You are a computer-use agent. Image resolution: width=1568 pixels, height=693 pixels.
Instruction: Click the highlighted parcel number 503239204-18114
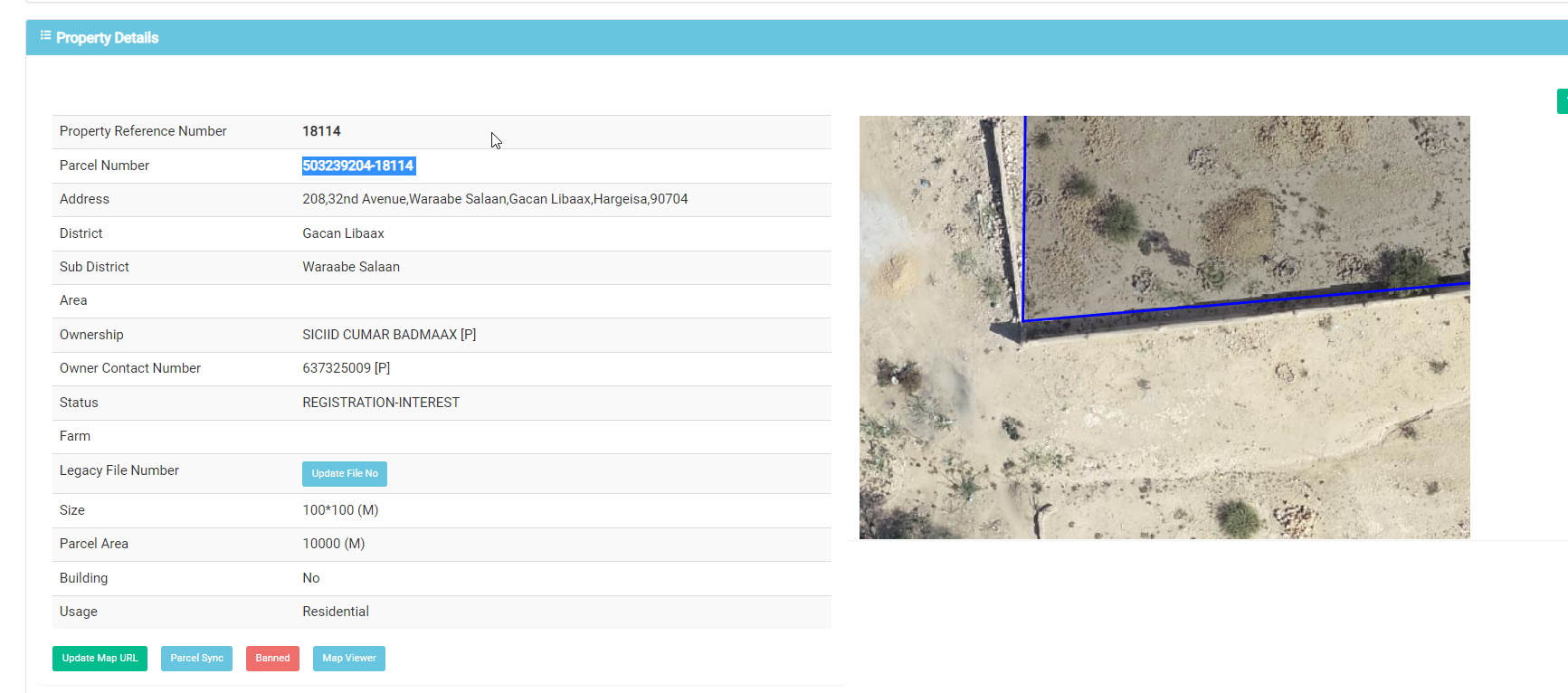click(358, 166)
